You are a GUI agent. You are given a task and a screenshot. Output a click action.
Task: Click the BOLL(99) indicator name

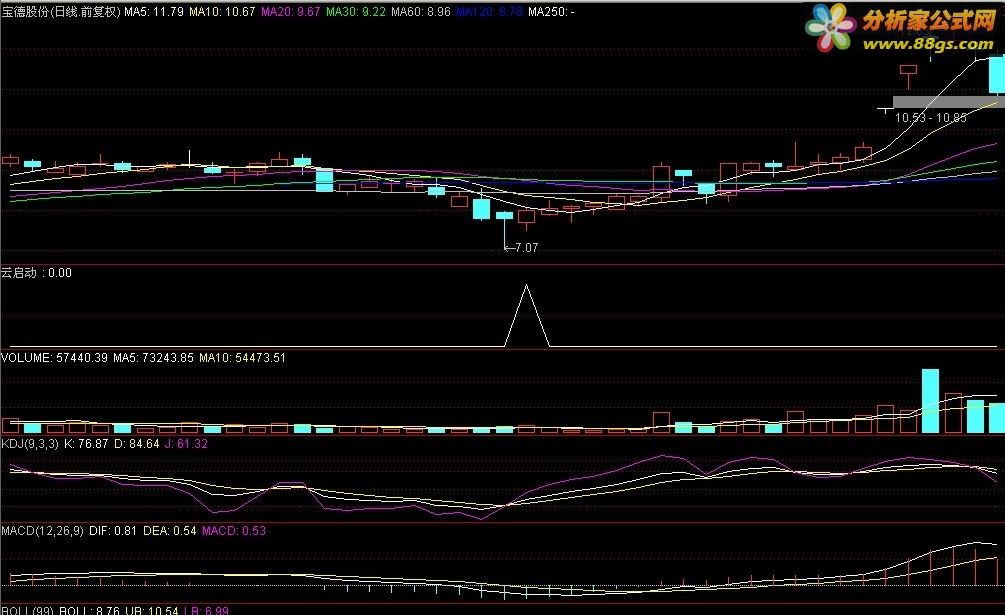coord(28,611)
